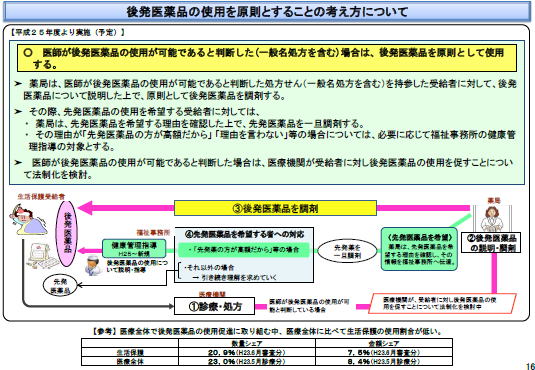Click the green 「先発薬の方が高額だから」等の場合 bar

click(244, 250)
